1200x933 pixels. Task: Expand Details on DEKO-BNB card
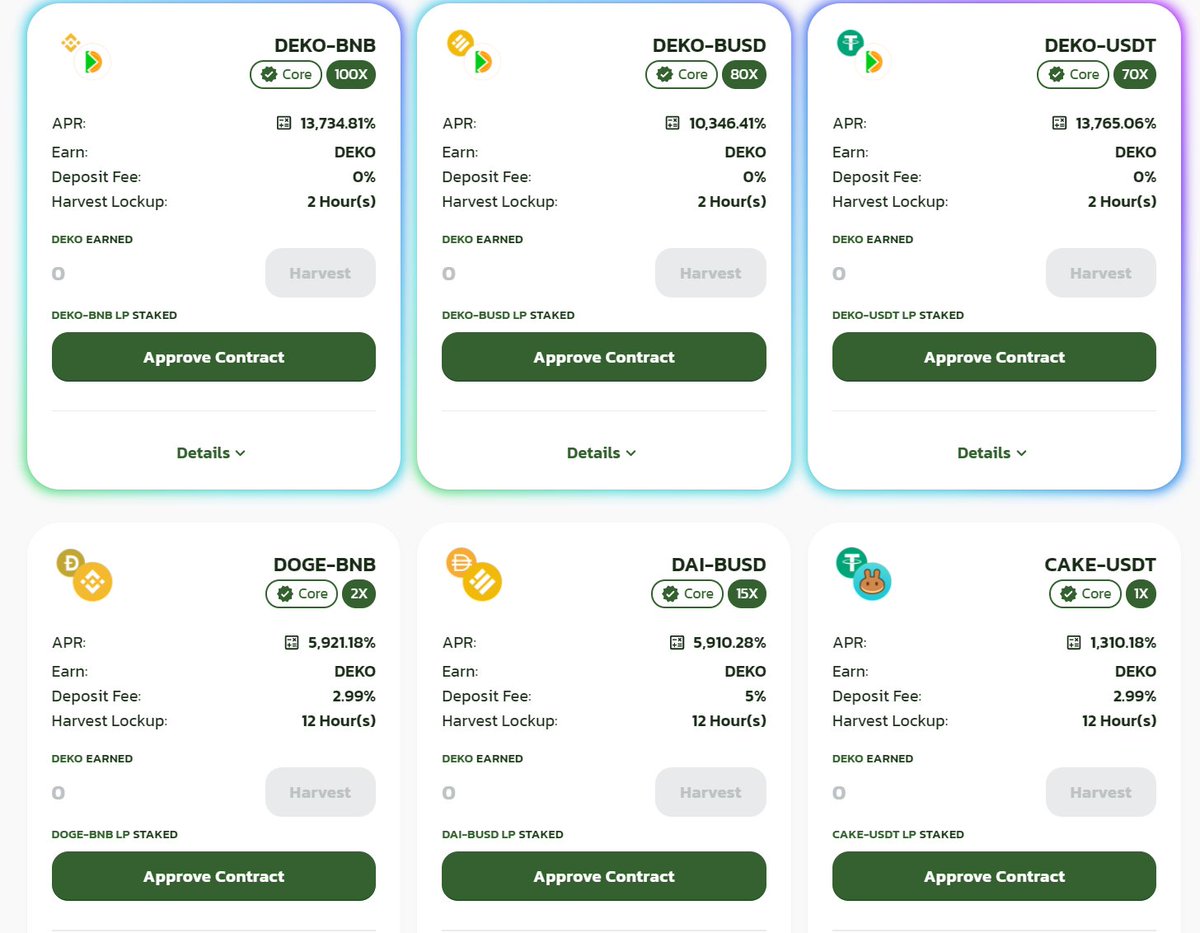tap(211, 453)
